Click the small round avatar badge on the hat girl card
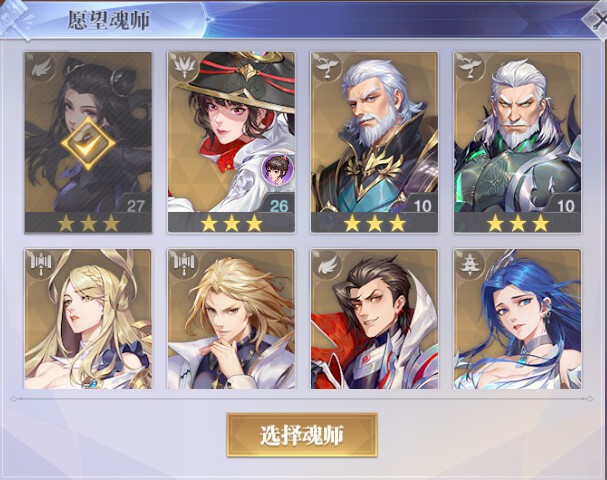The image size is (607, 480). (x=277, y=169)
